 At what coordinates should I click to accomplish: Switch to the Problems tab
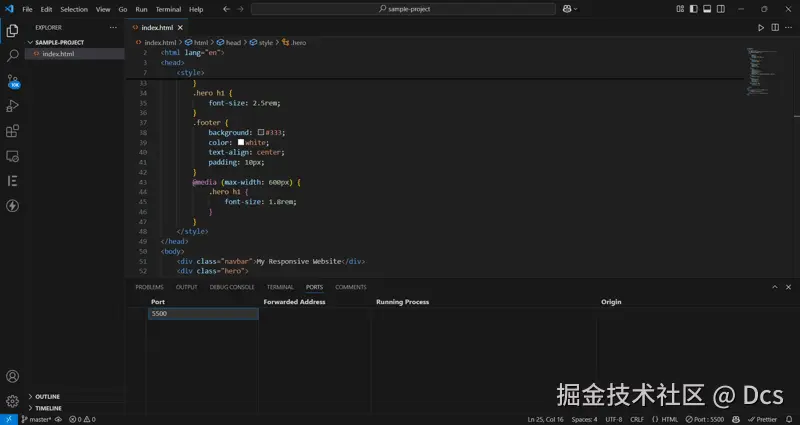click(149, 287)
